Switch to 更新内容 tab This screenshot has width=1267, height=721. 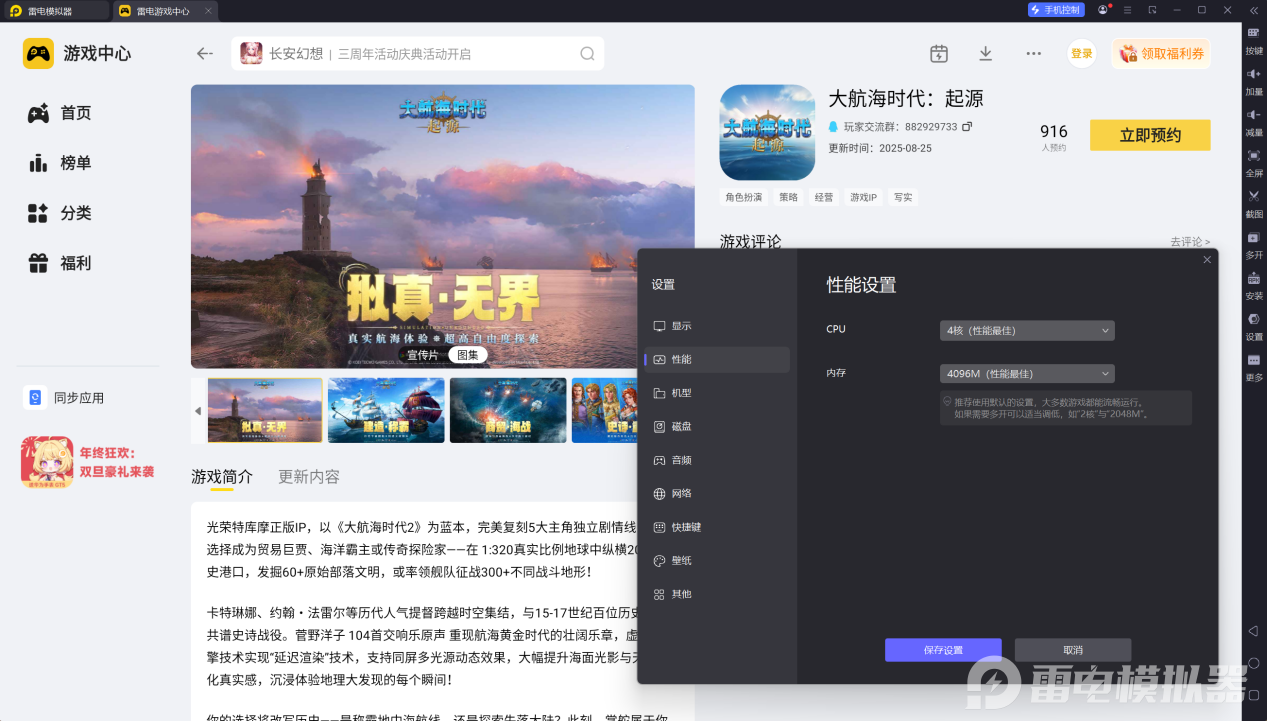308,477
